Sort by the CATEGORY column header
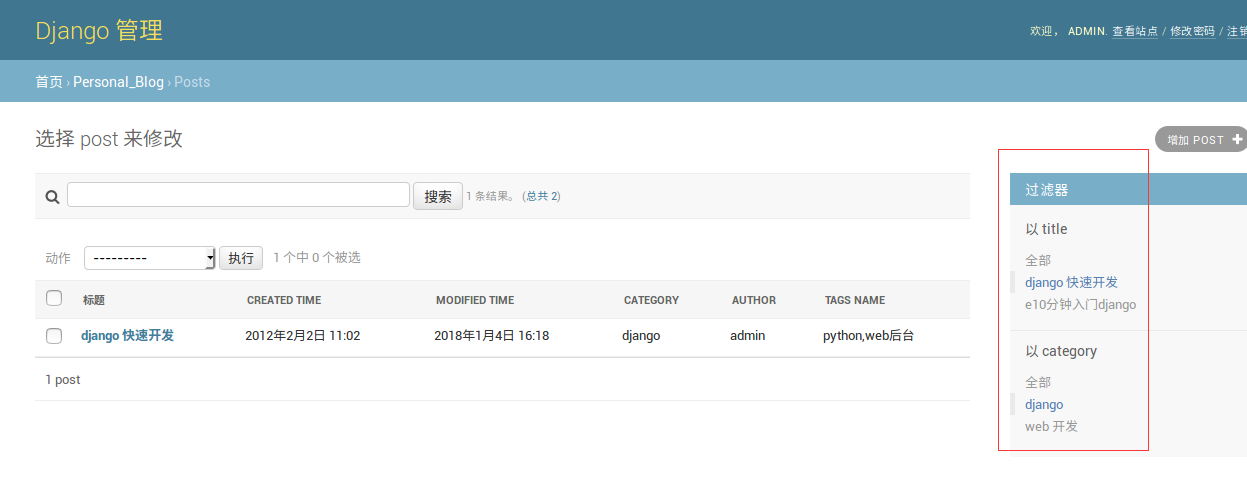Viewport: 1247px width, 487px height. (651, 300)
